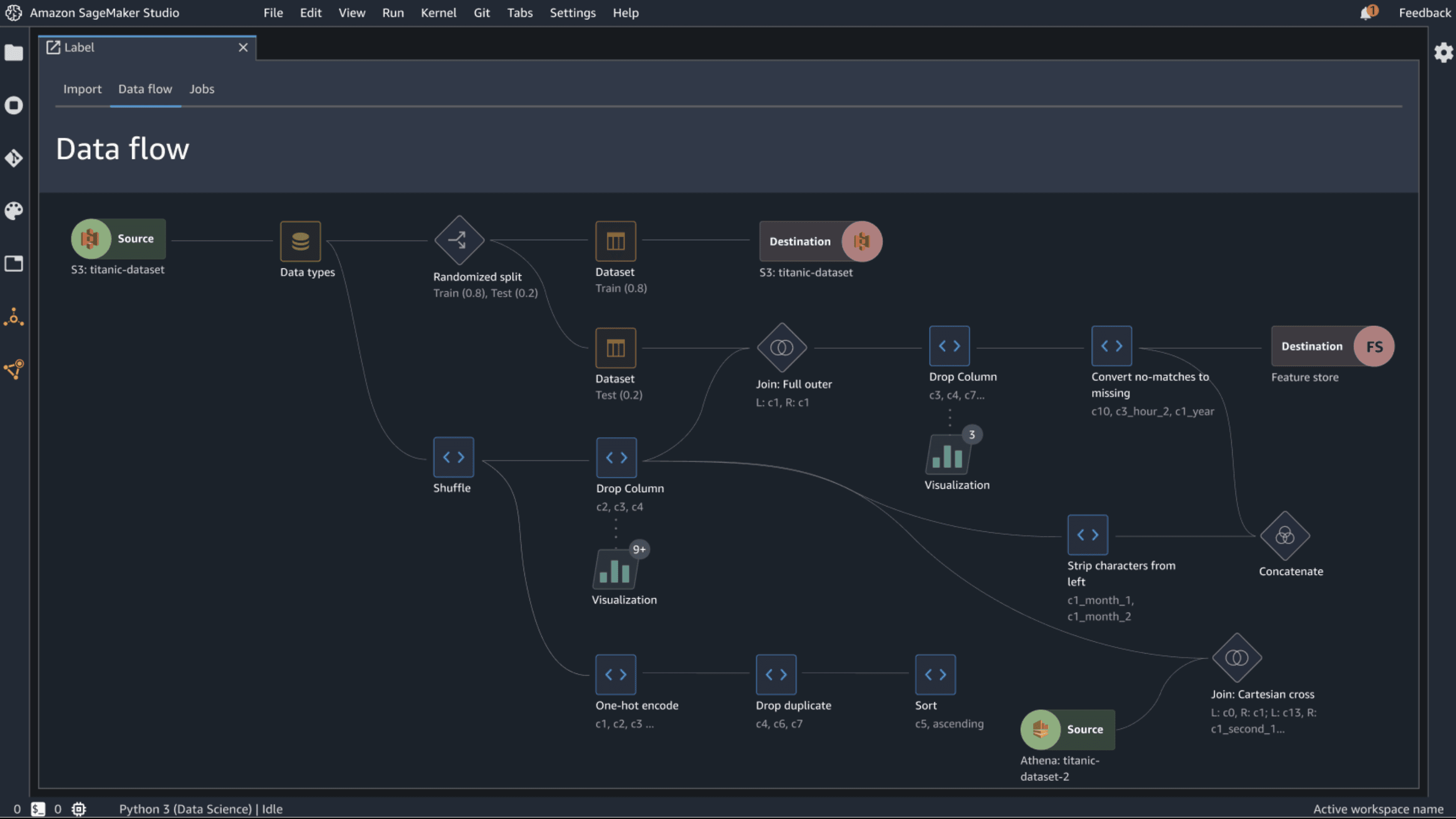The width and height of the screenshot is (1456, 819).
Task: Select the Randomized split node
Action: [459, 240]
